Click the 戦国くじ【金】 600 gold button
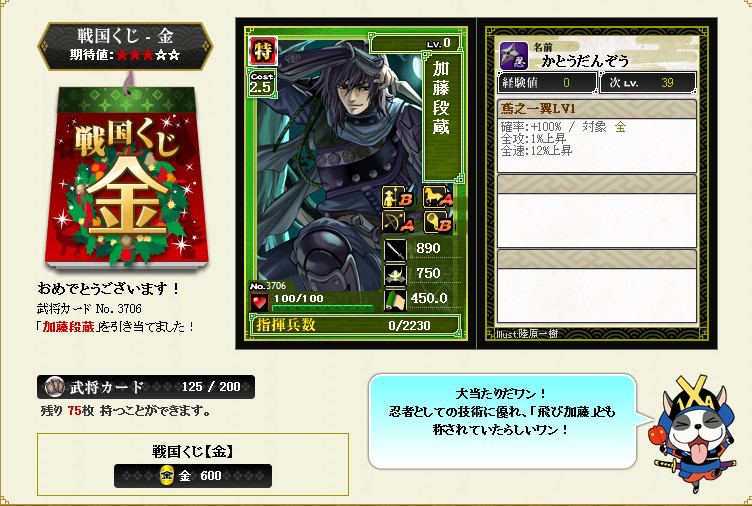752x506 pixels. [193, 476]
